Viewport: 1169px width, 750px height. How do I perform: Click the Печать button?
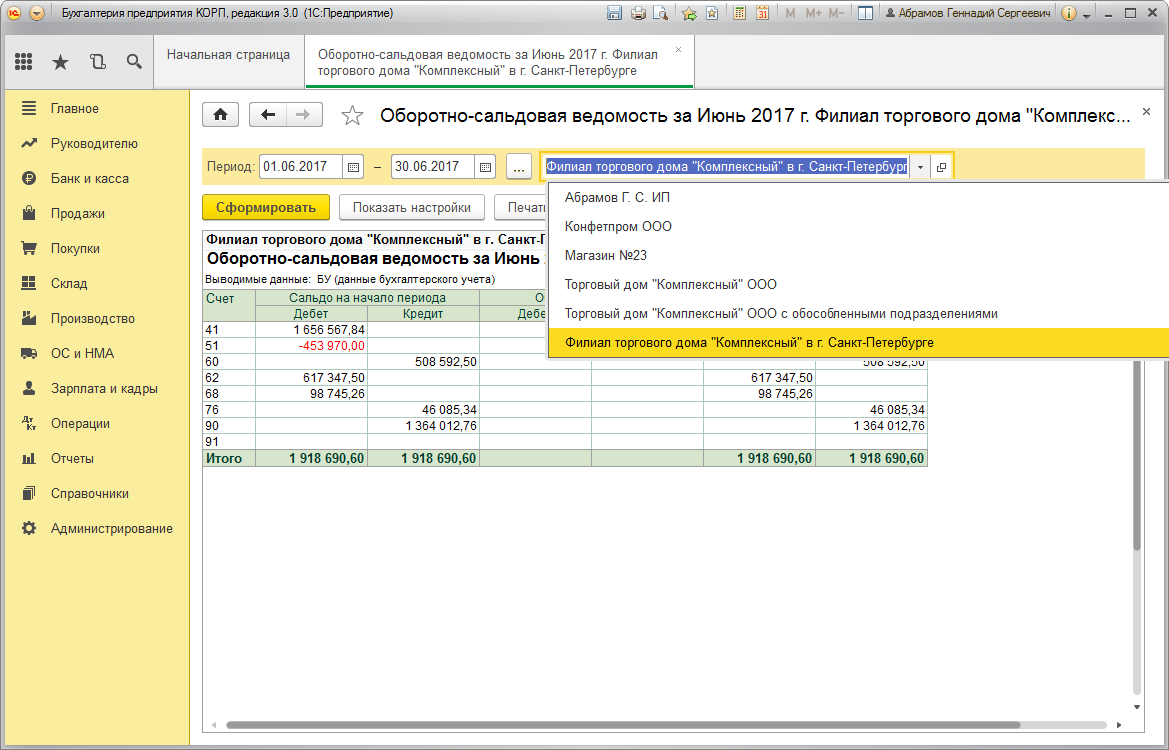[521, 208]
